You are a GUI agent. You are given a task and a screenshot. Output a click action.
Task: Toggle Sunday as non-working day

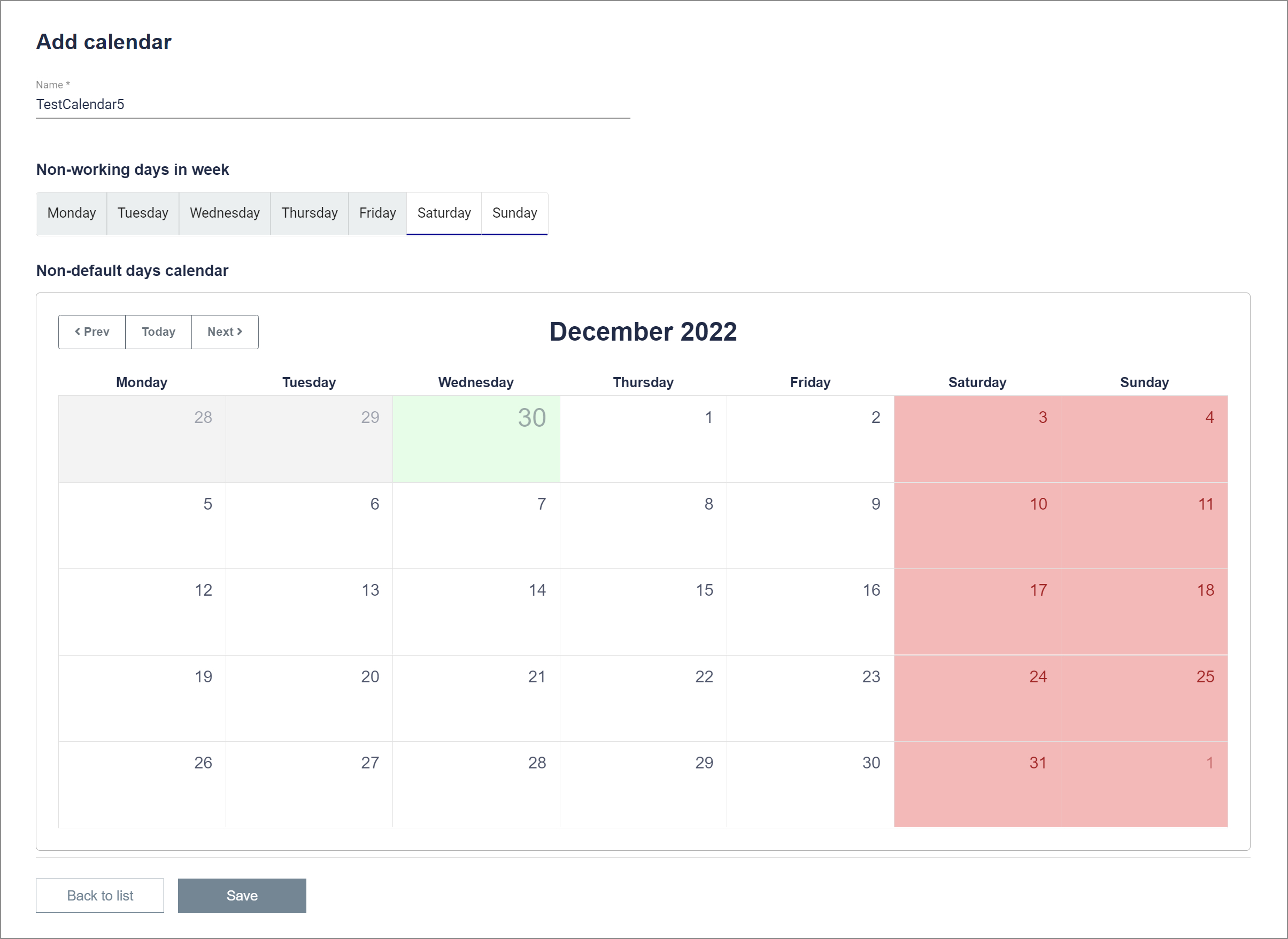[513, 212]
